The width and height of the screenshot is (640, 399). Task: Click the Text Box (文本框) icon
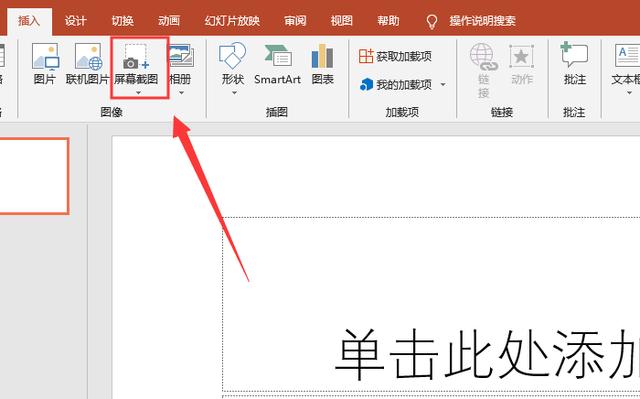(x=627, y=55)
